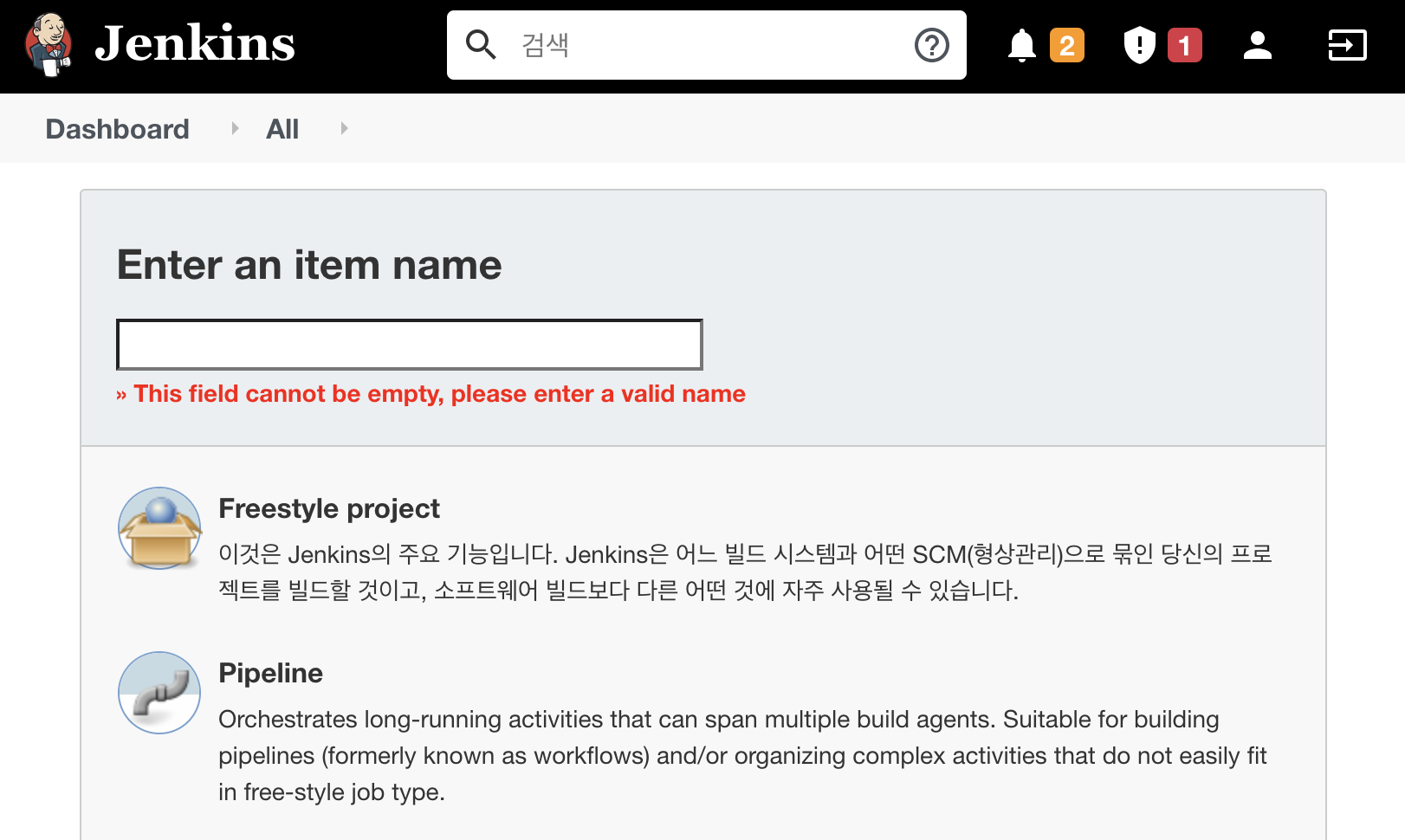The width and height of the screenshot is (1405, 840).
Task: Click the Enter an item name heading
Action: coord(309,264)
